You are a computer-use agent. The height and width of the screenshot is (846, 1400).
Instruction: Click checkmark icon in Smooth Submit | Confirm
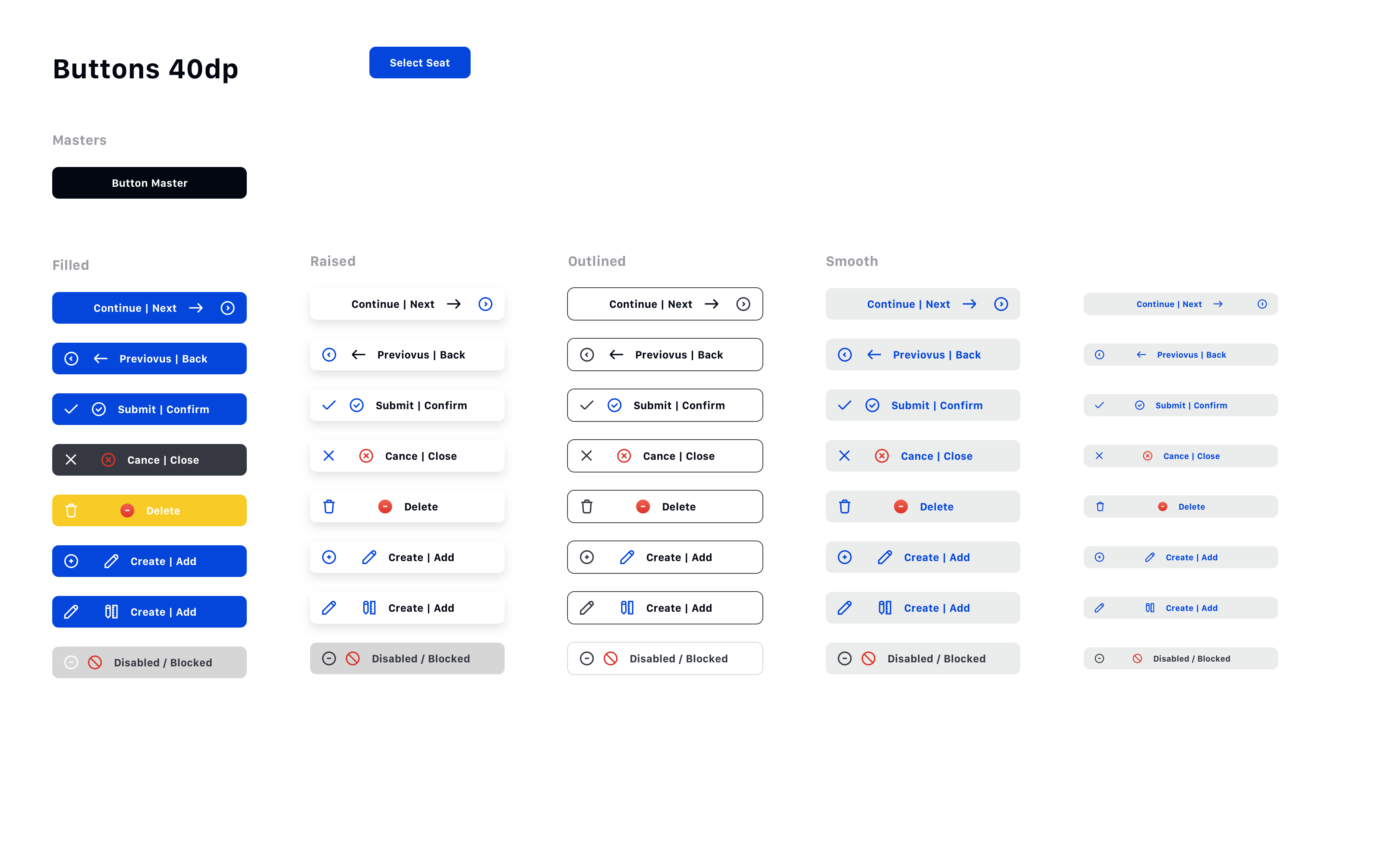point(844,405)
